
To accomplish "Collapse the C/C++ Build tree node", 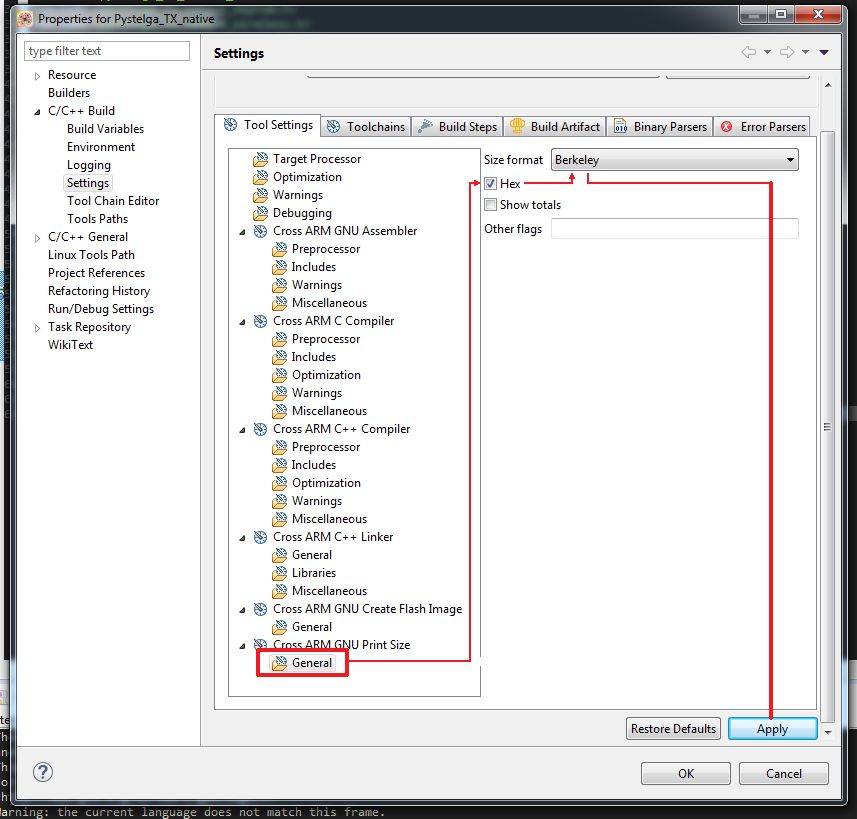I will [x=37, y=112].
